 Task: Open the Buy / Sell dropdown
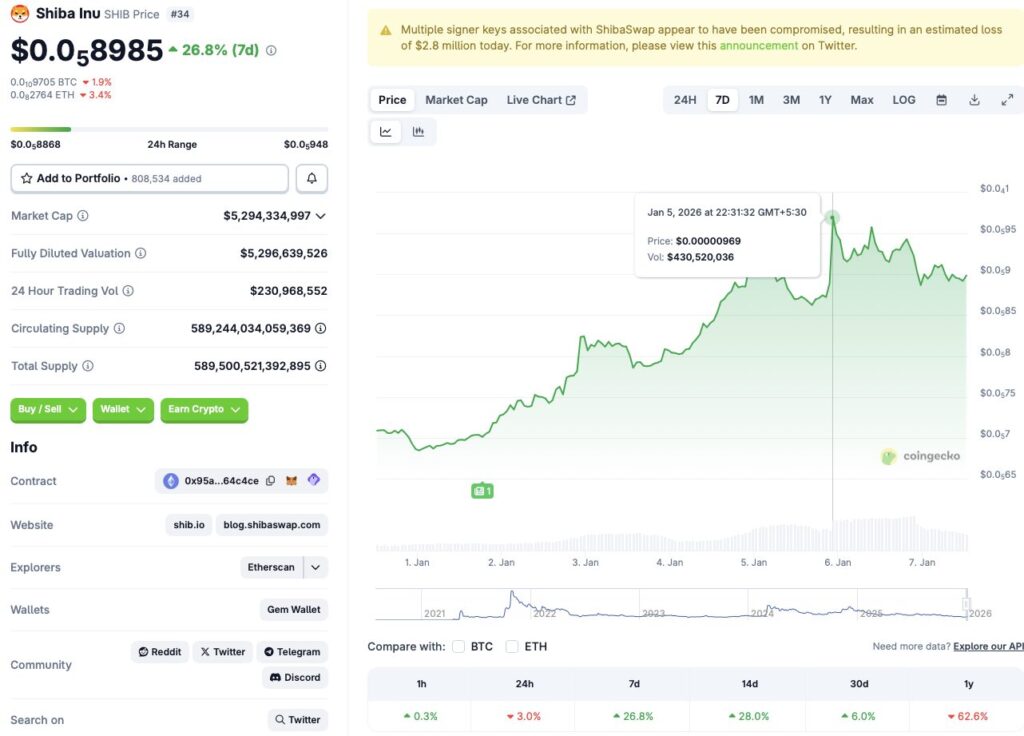pyautogui.click(x=48, y=410)
